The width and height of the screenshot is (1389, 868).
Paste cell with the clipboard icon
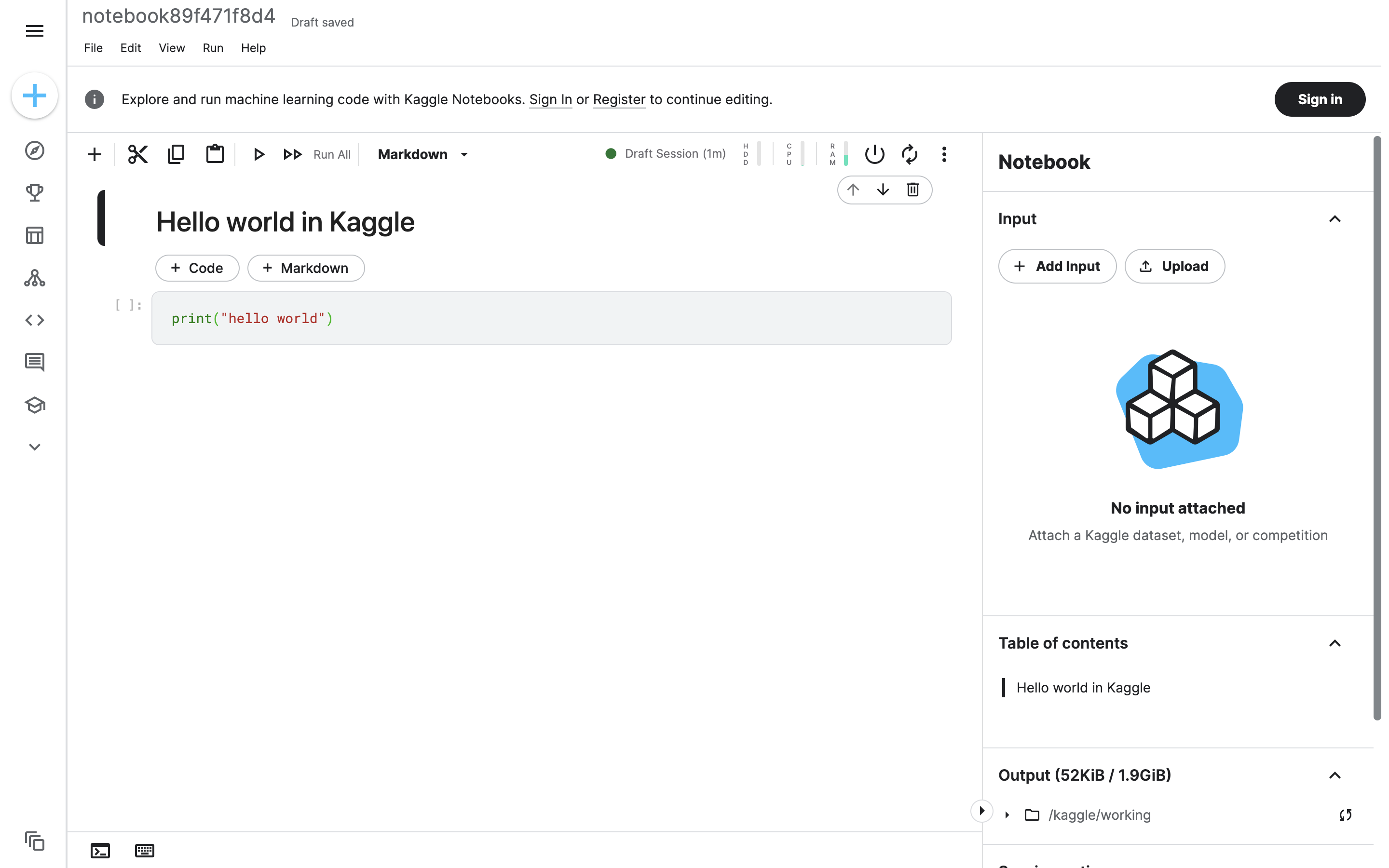click(215, 154)
